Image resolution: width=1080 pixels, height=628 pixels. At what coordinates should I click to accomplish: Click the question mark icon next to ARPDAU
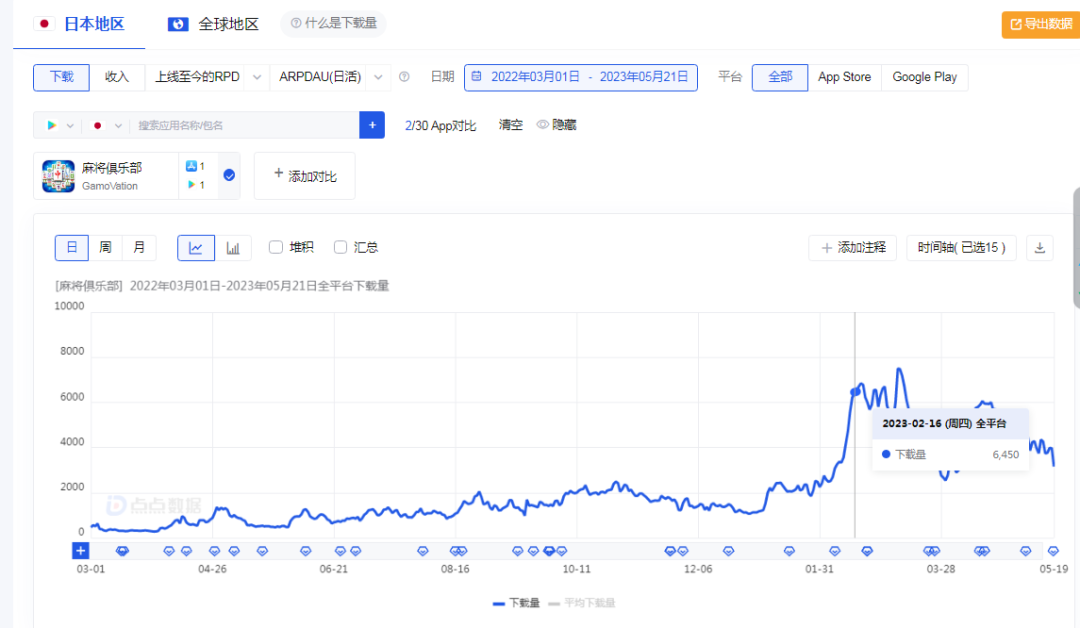click(x=404, y=77)
